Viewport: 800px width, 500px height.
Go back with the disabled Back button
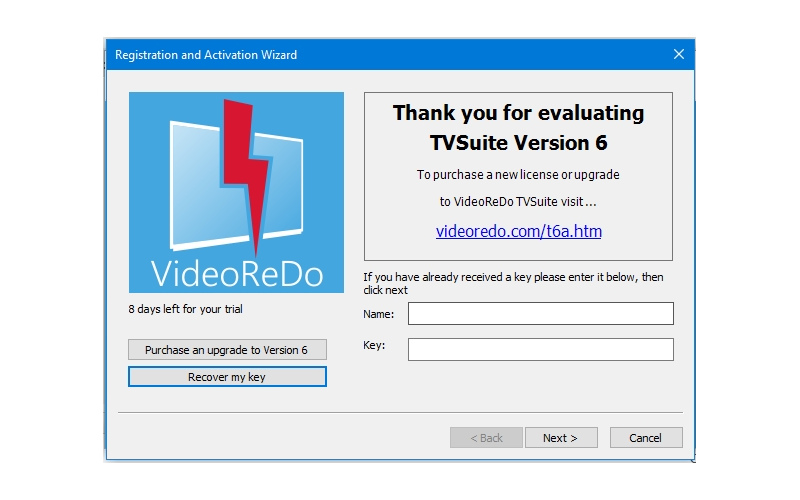tap(486, 438)
